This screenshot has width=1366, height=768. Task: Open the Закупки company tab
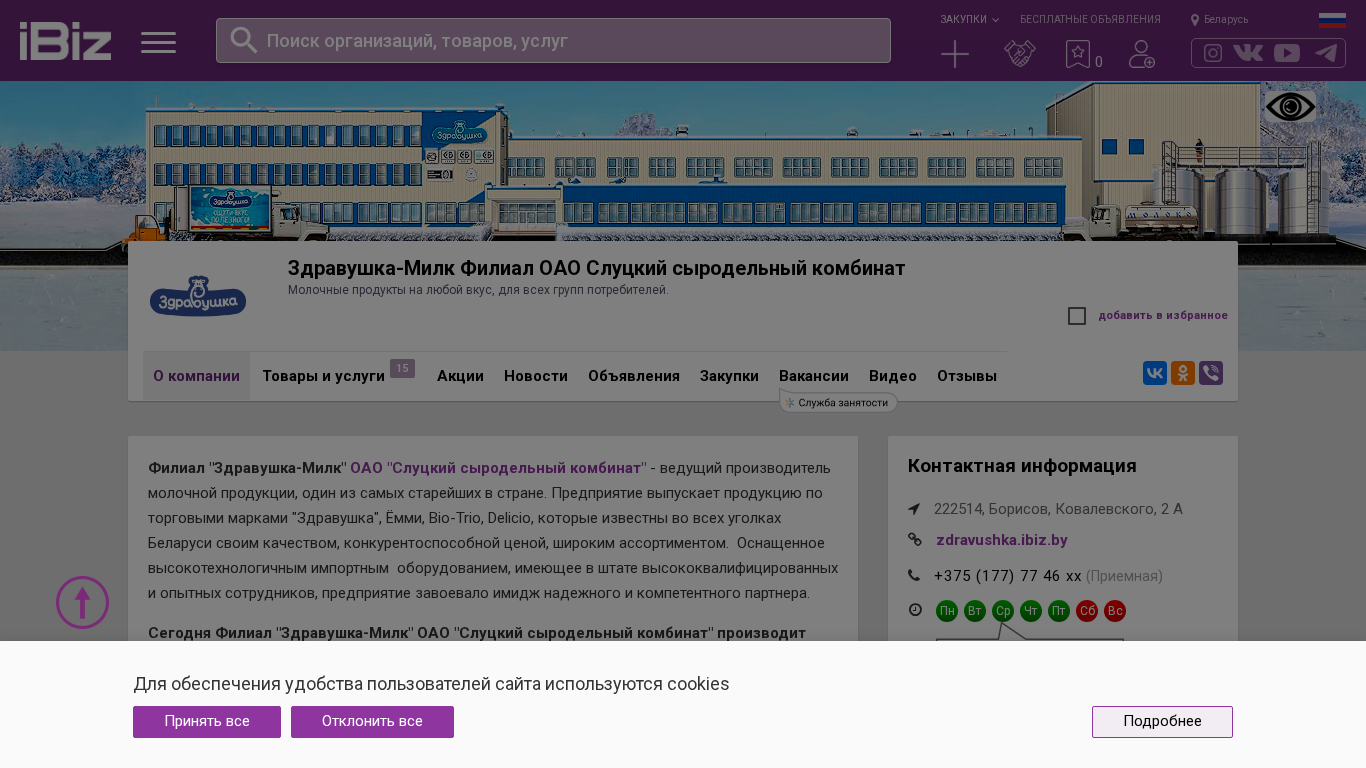click(729, 376)
